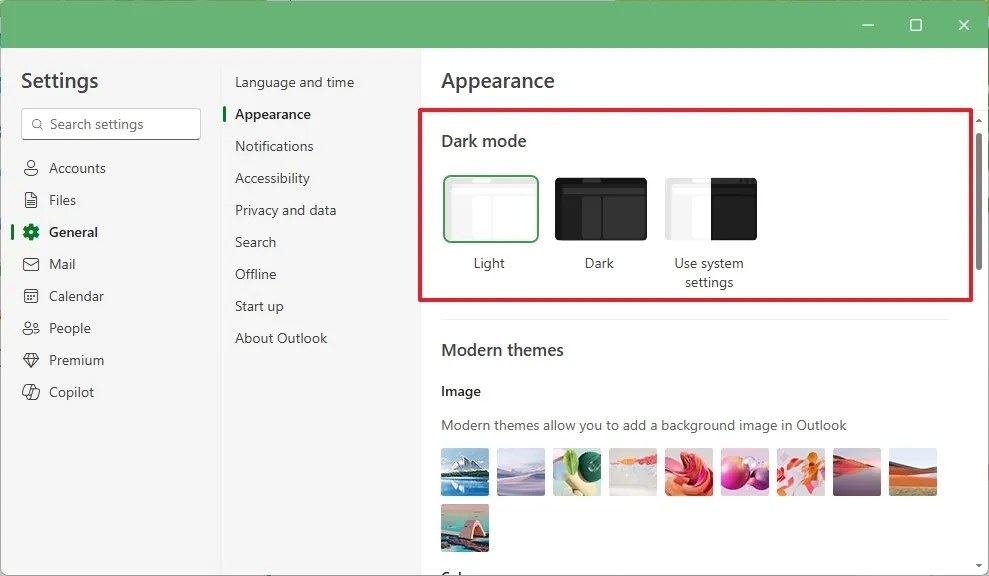Open Copilot settings in the sidebar
The width and height of the screenshot is (989, 576).
(69, 392)
